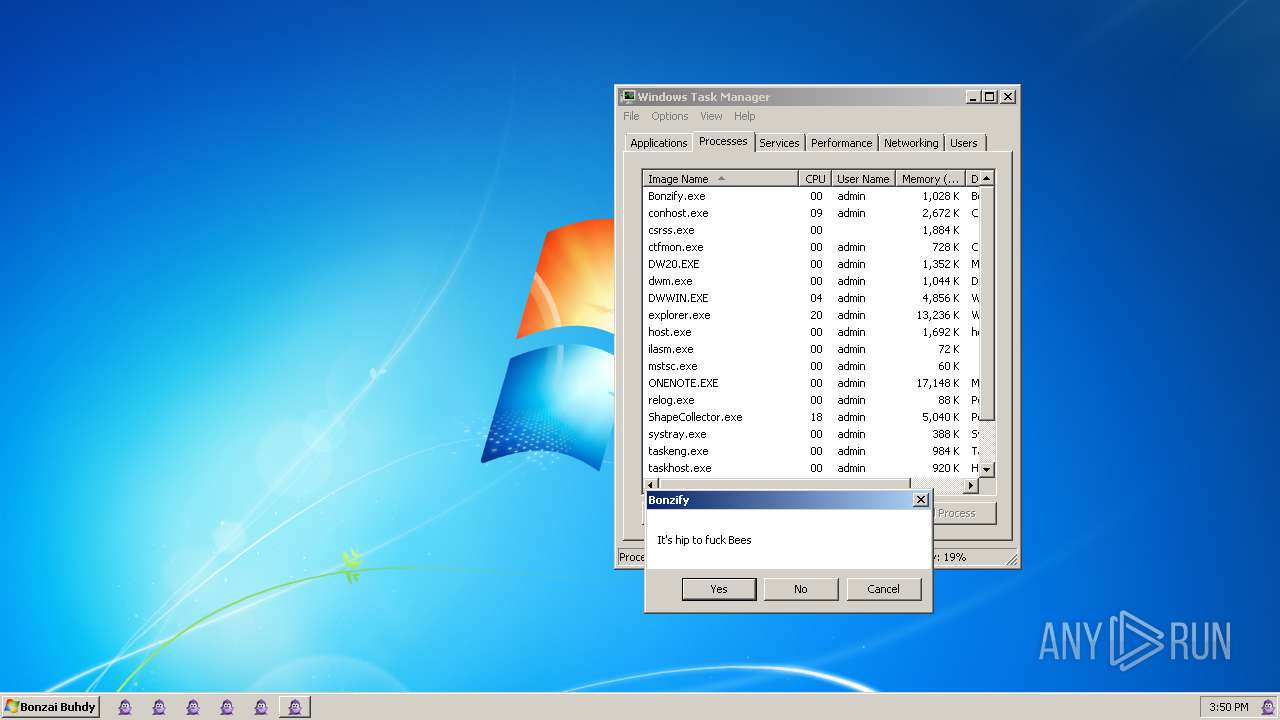Select the taskhost.exe process

point(810,468)
